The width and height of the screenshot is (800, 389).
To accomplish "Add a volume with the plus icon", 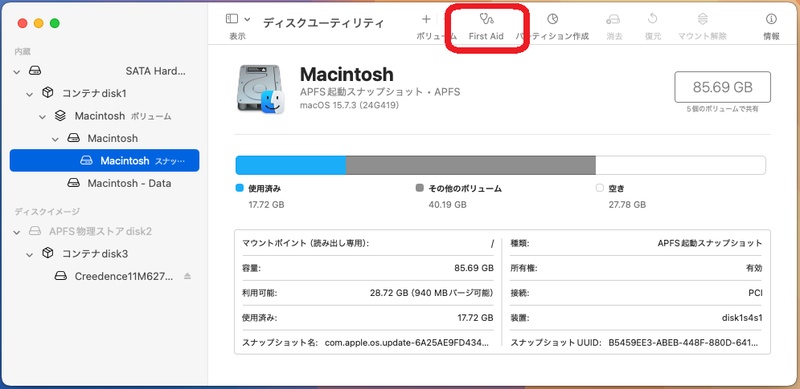I will tap(426, 19).
